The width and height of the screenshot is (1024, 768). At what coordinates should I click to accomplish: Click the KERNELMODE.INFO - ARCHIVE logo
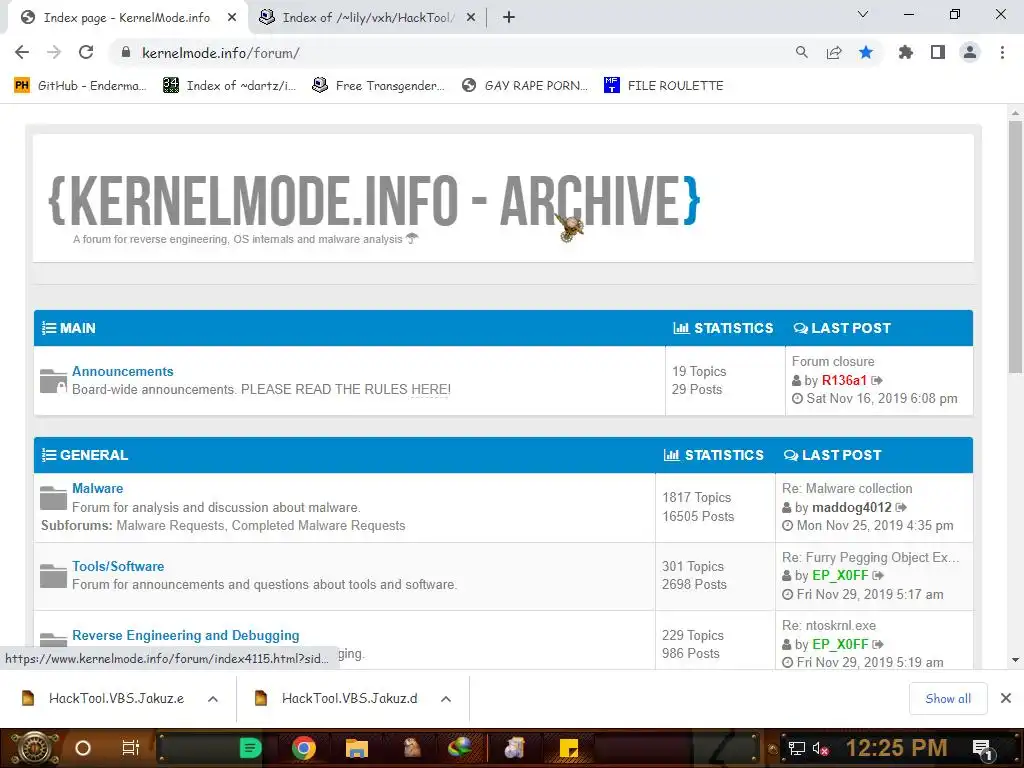[x=374, y=200]
